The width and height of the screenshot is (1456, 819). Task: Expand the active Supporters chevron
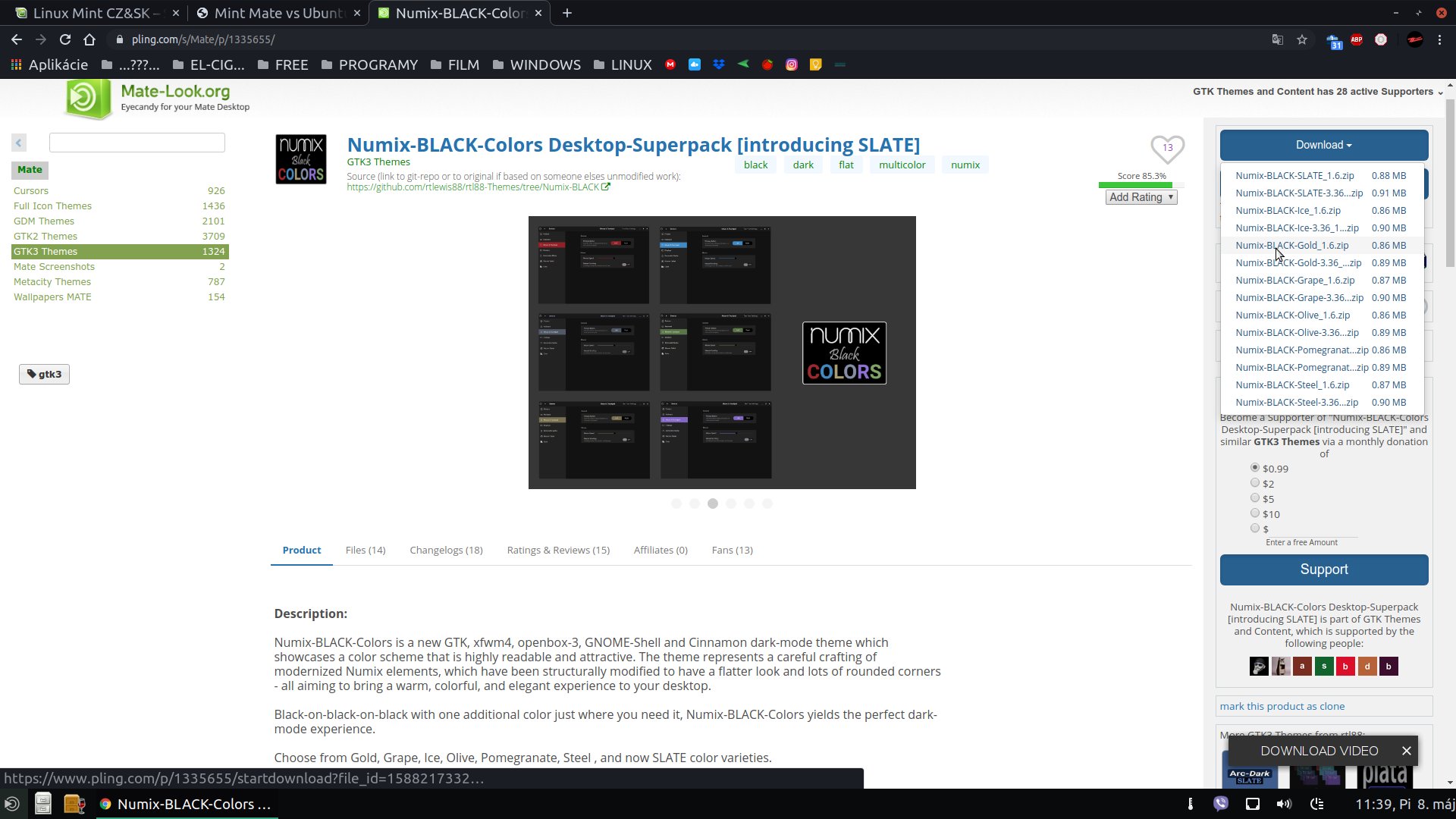coord(1440,93)
